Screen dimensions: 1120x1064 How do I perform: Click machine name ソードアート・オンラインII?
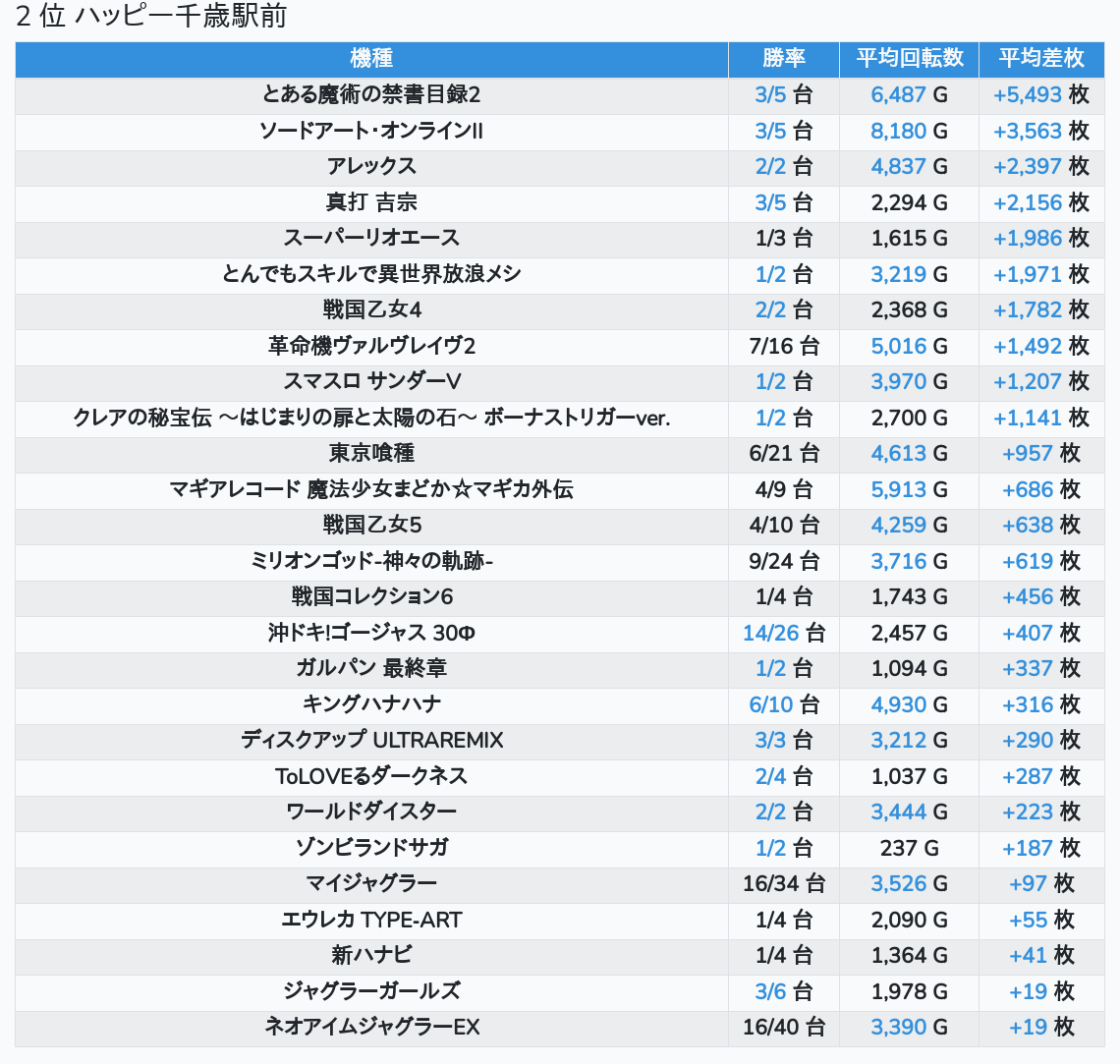tap(371, 131)
